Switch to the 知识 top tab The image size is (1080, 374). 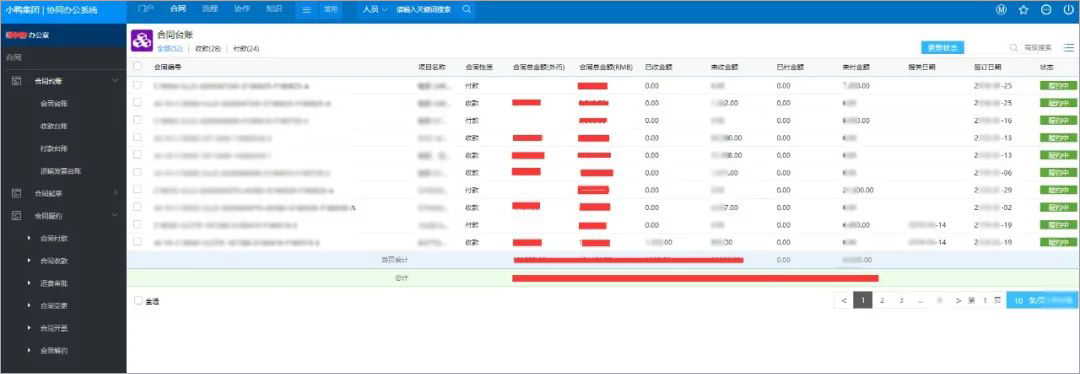tap(274, 9)
